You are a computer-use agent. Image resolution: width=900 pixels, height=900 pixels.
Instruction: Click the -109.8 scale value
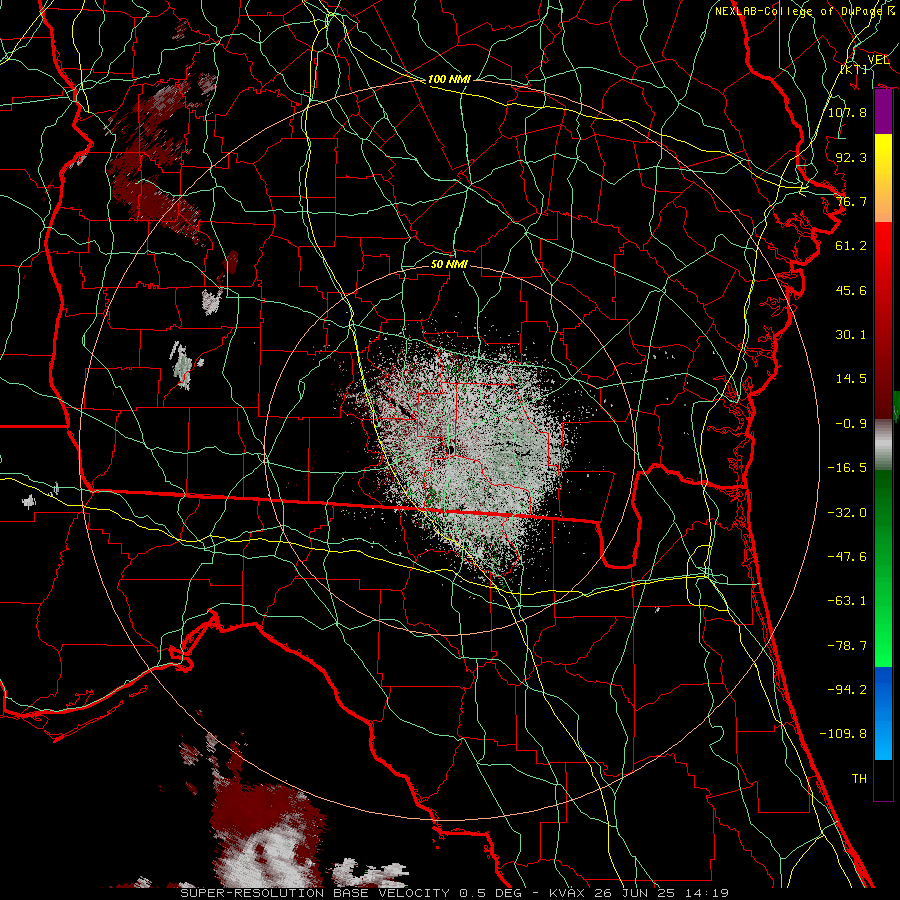[843, 734]
